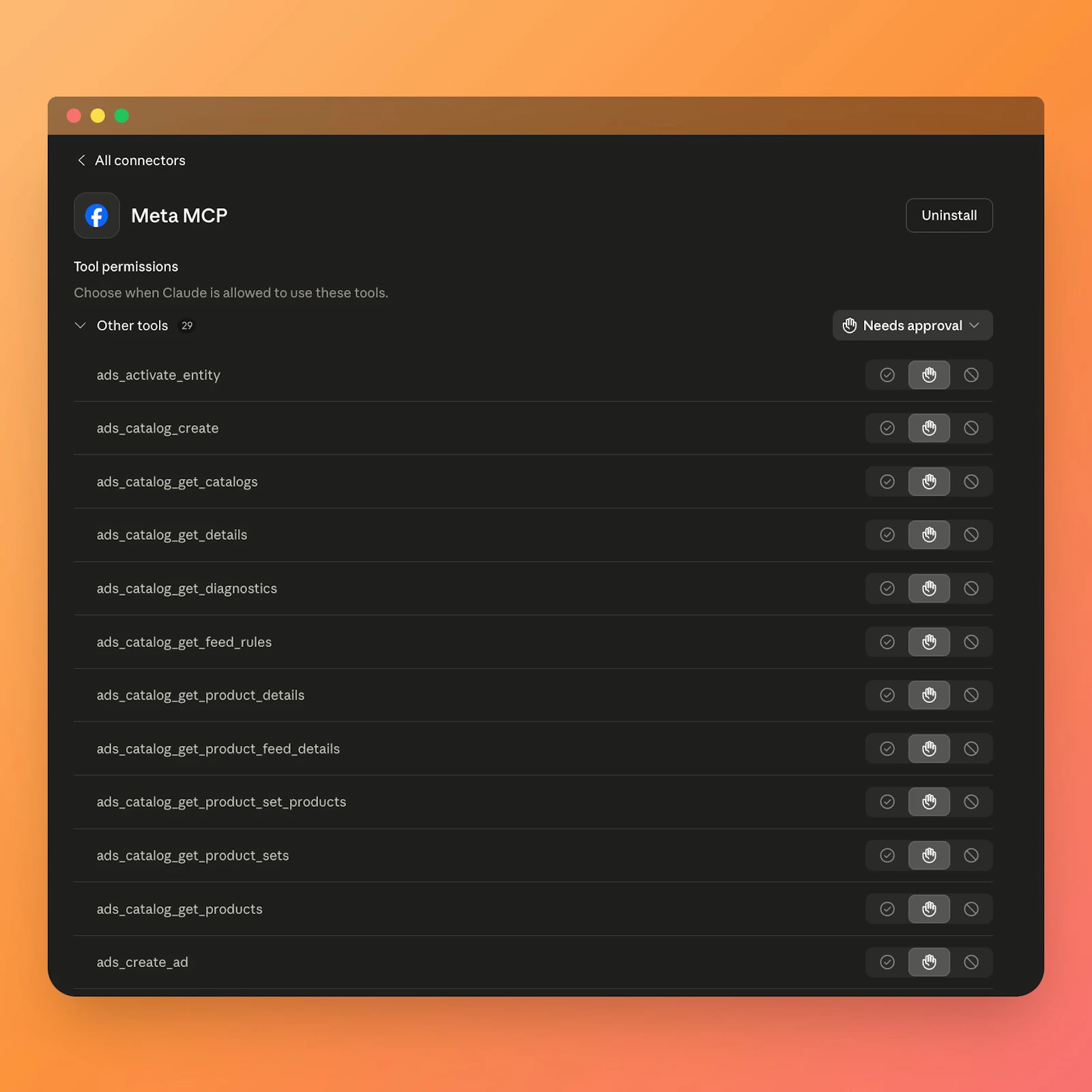Always allow ads_catalog_get_product_details
The width and height of the screenshot is (1092, 1092).
[887, 695]
